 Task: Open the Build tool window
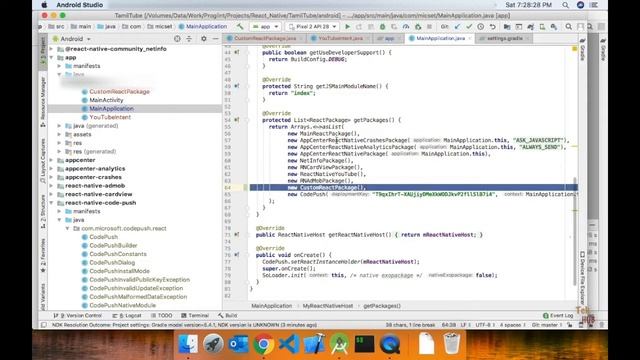pyautogui.click(x=227, y=316)
